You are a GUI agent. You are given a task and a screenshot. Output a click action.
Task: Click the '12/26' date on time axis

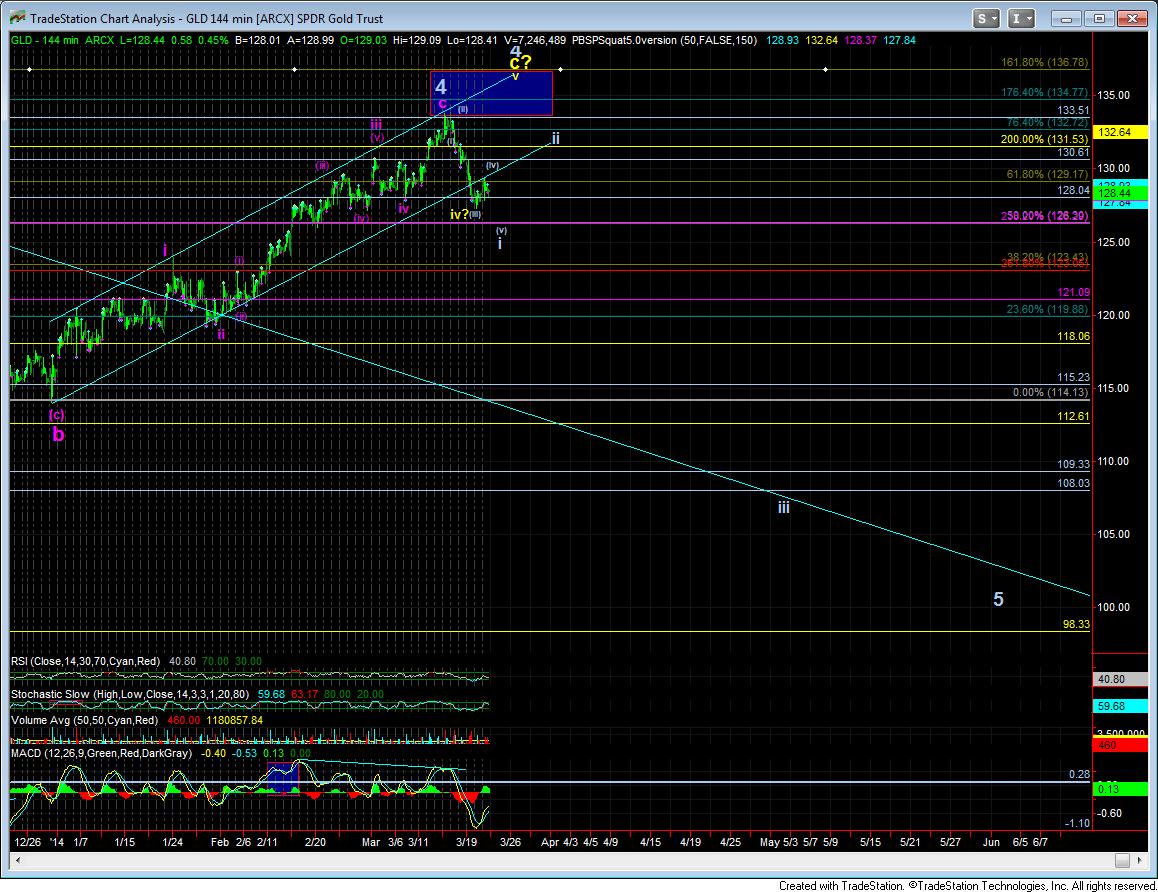coord(27,843)
